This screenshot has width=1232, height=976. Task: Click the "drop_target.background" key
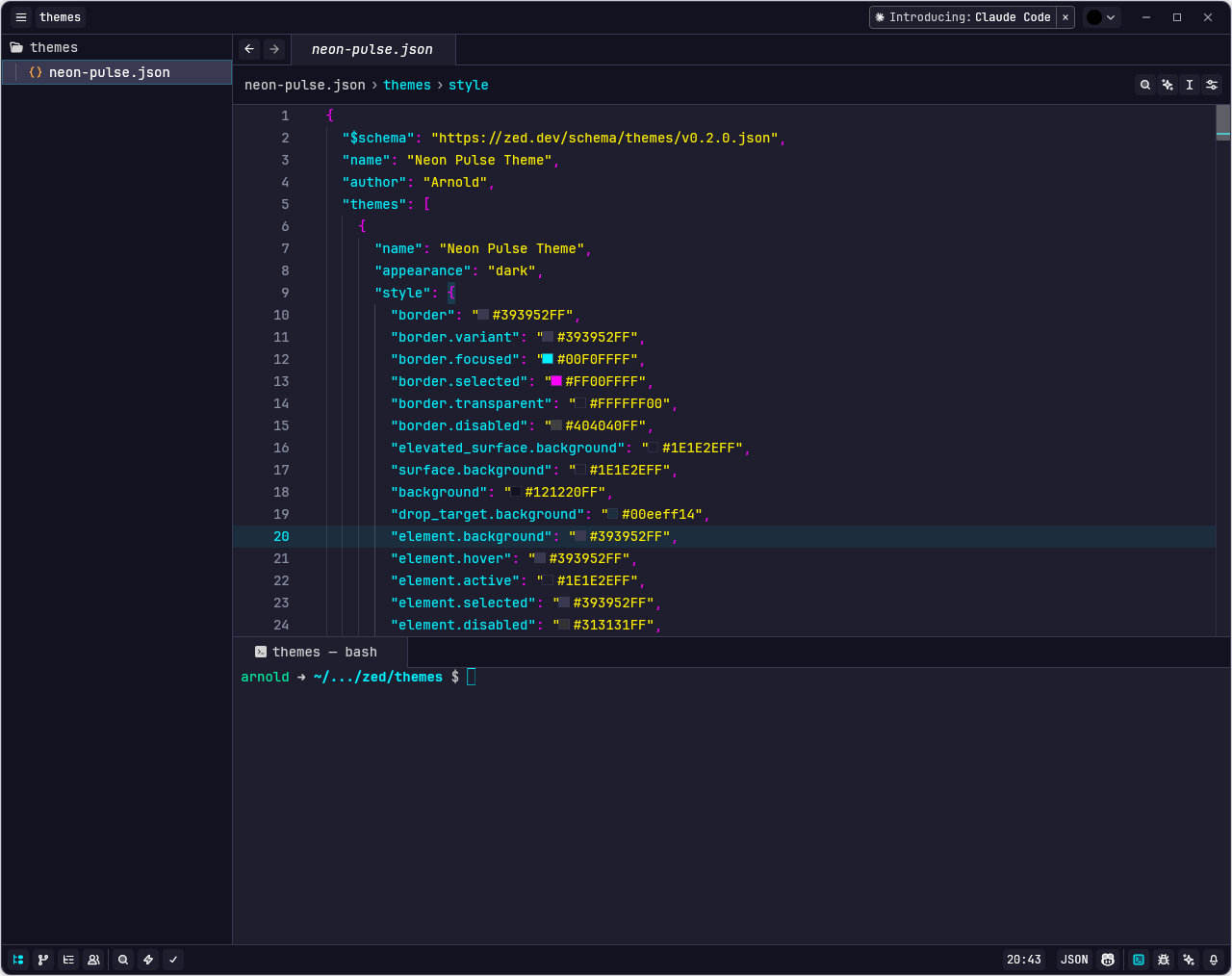[x=488, y=514]
